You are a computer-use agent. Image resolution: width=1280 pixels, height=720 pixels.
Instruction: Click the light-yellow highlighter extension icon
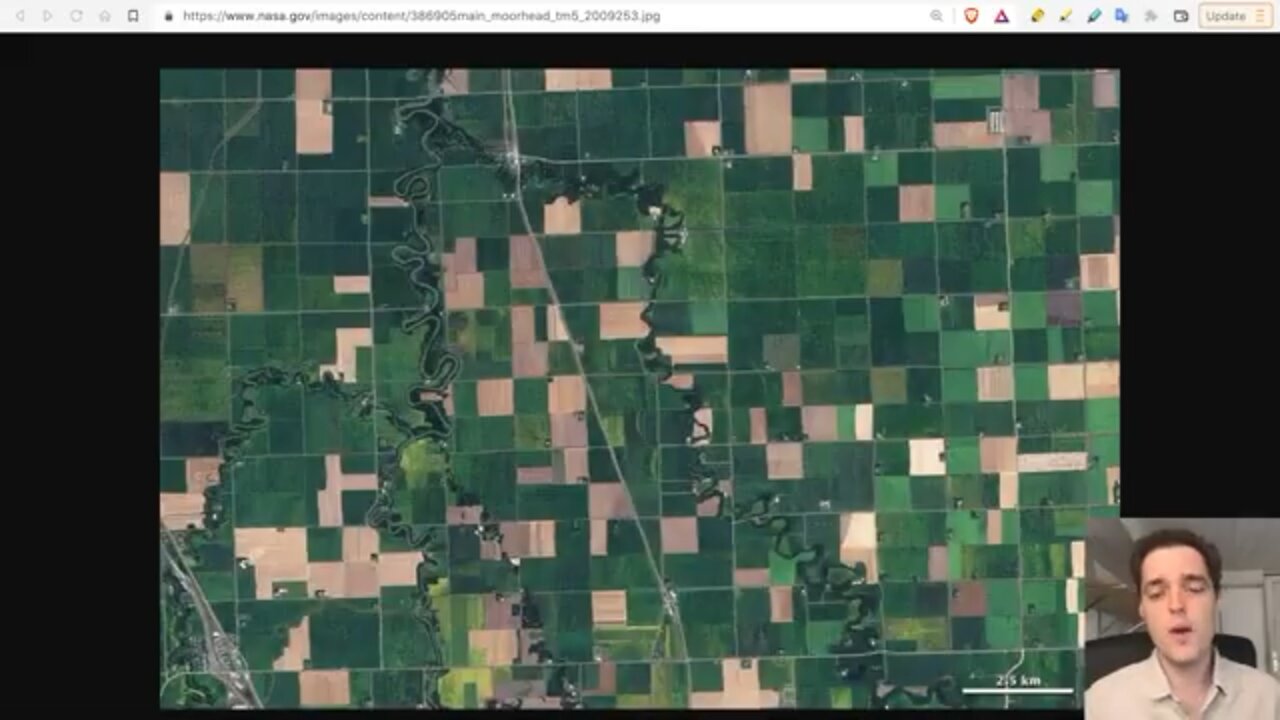[x=1065, y=16]
